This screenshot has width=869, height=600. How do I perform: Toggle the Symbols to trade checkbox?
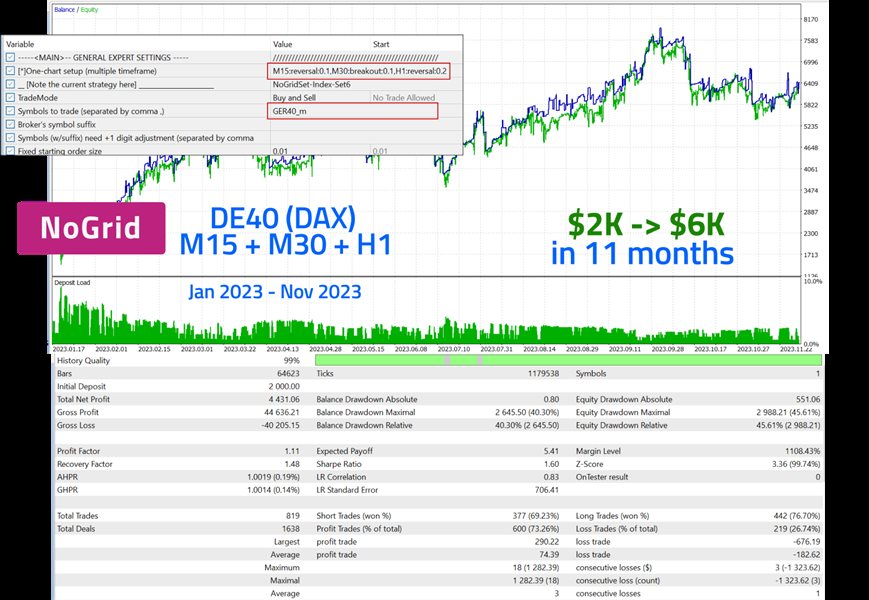tap(11, 111)
